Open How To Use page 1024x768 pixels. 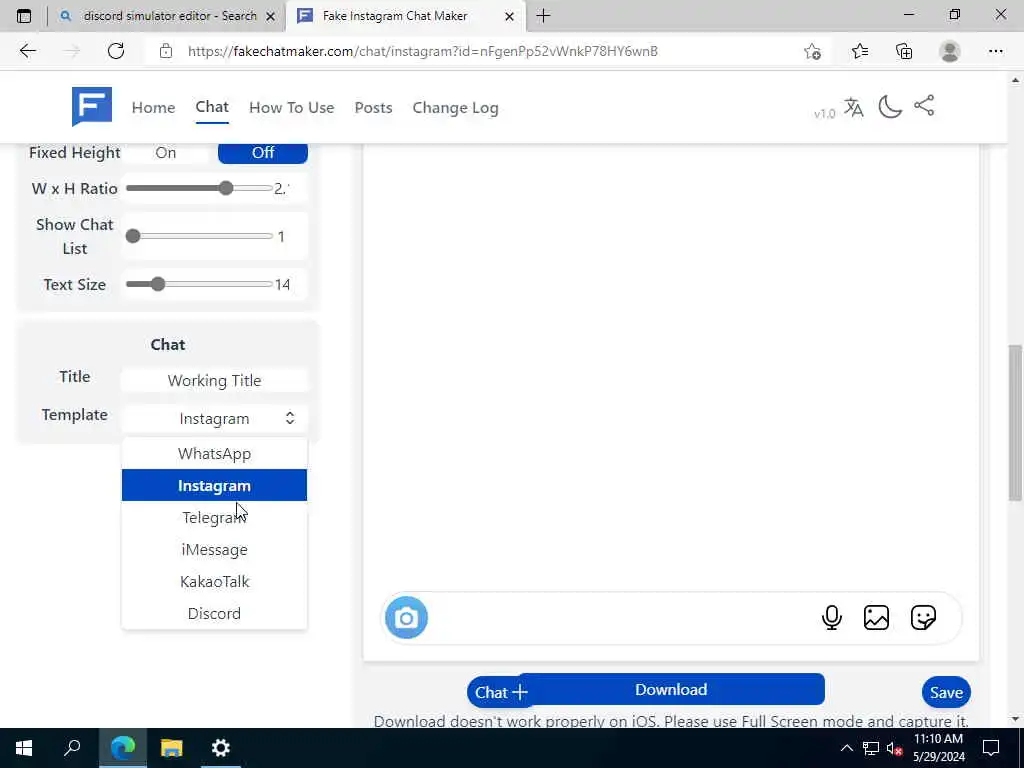click(291, 108)
